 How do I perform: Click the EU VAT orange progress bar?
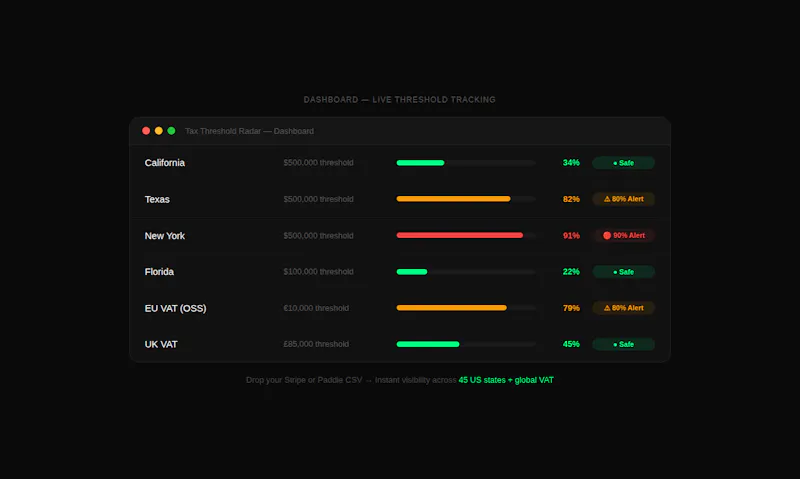pos(452,308)
